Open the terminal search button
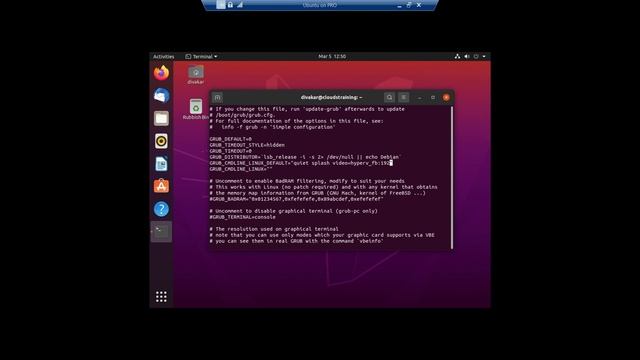 (x=389, y=98)
